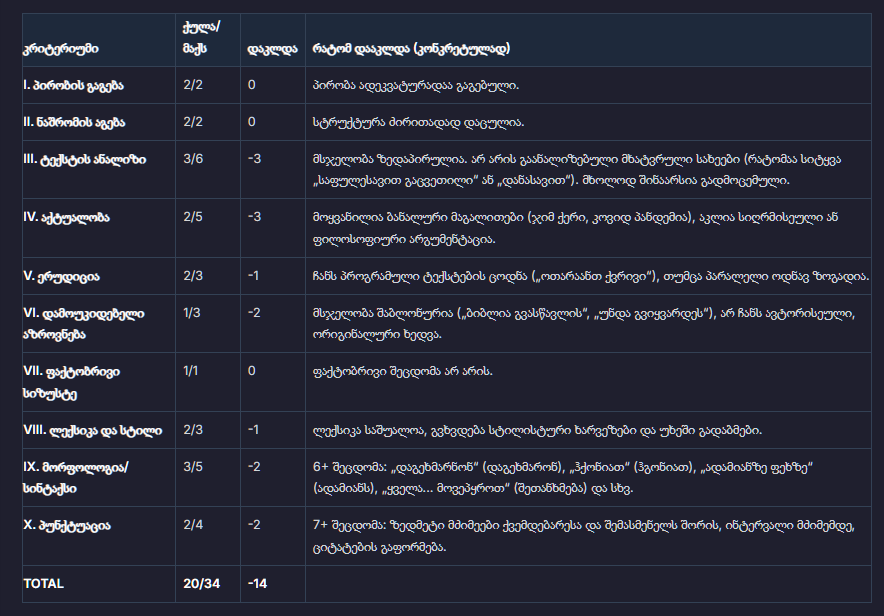Click the 3/6 score in row III

[x=194, y=159]
